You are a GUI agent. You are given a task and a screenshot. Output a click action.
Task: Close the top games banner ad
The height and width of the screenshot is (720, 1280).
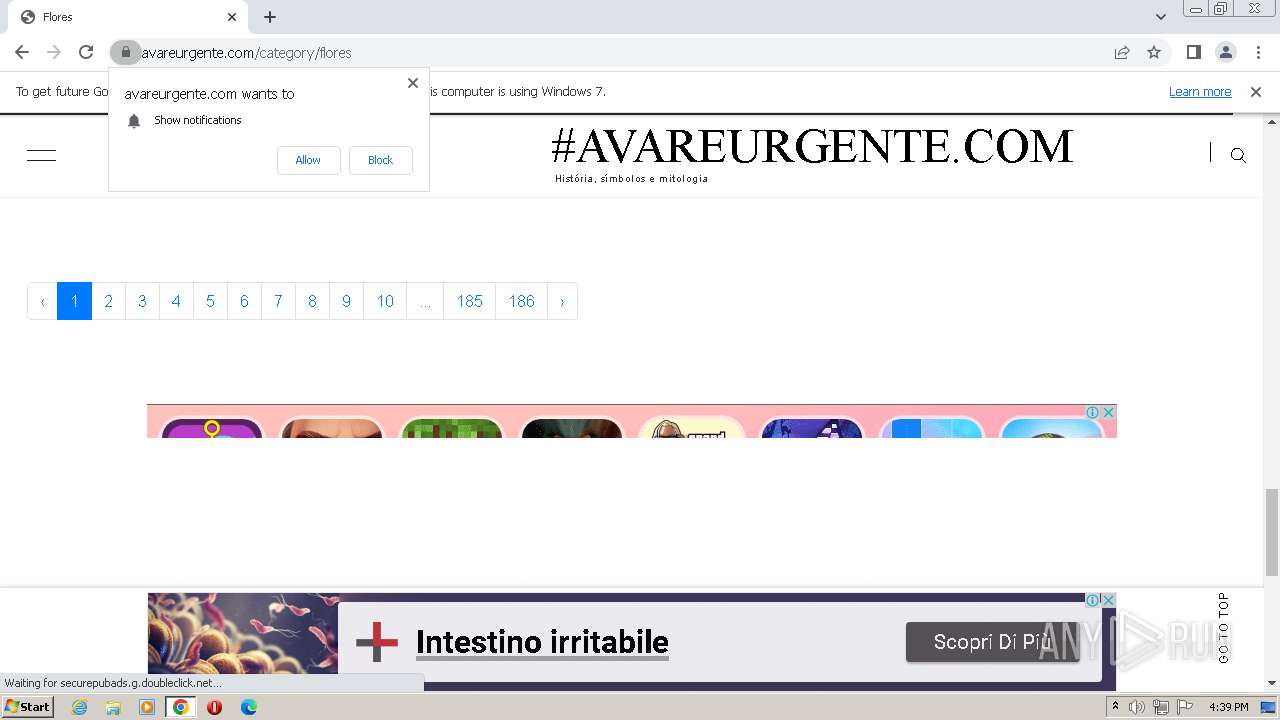pos(1108,412)
